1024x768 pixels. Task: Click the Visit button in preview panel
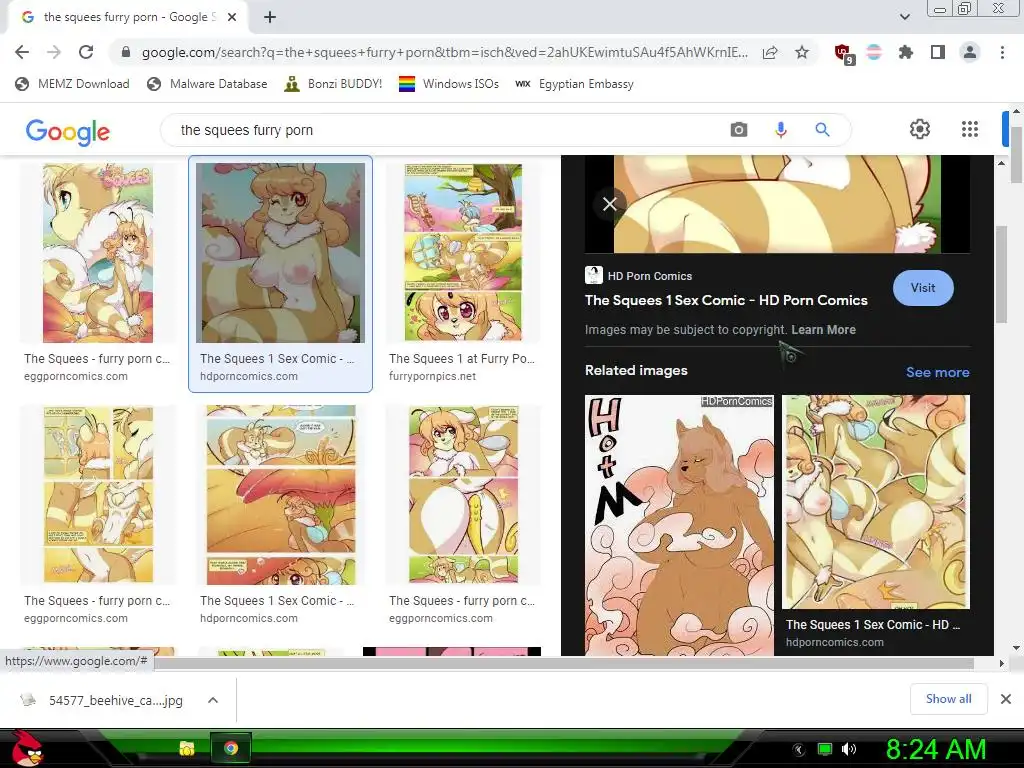923,288
